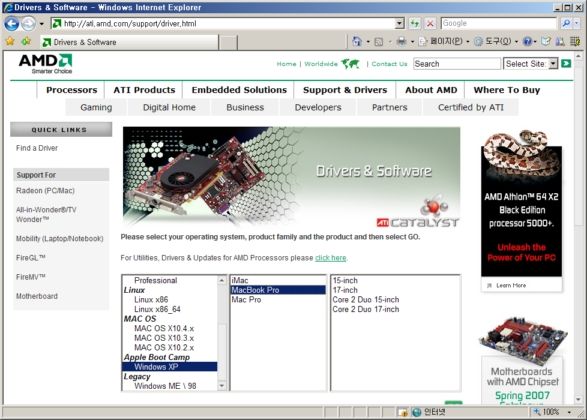Open the Motherboard support link
587x420 pixels.
click(x=37, y=296)
